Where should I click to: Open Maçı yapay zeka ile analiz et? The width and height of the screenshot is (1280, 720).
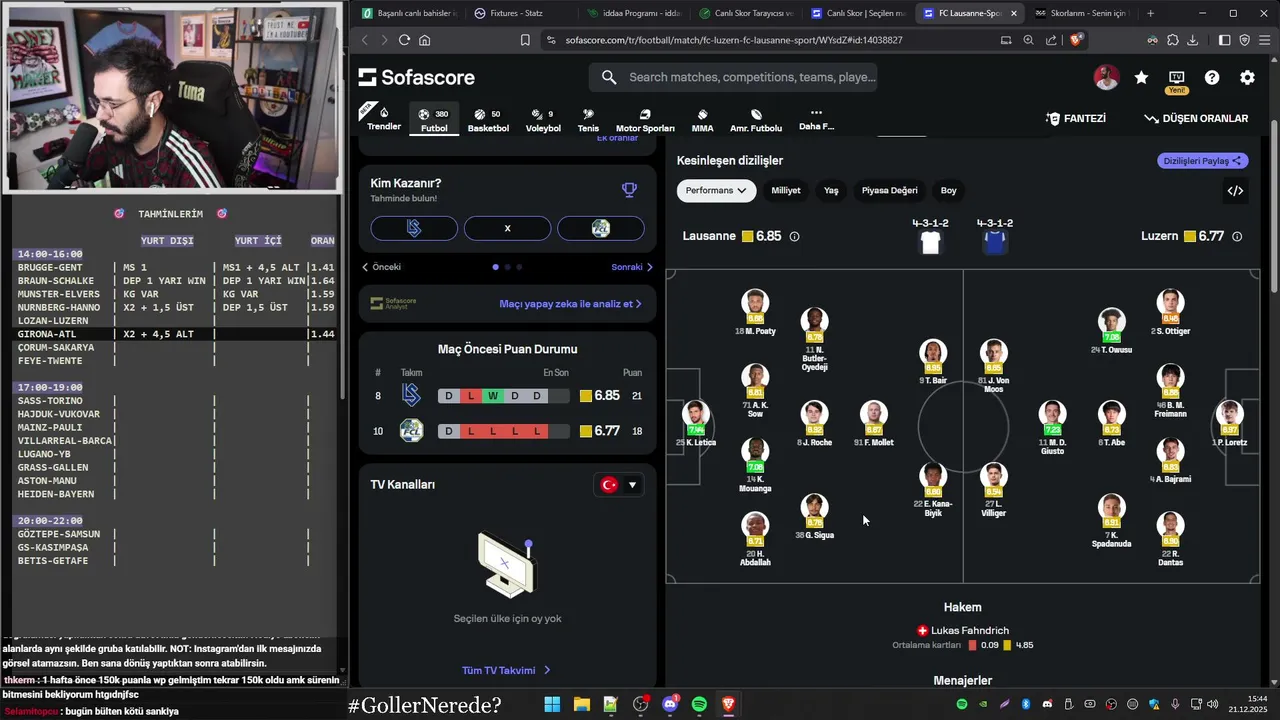tap(570, 304)
